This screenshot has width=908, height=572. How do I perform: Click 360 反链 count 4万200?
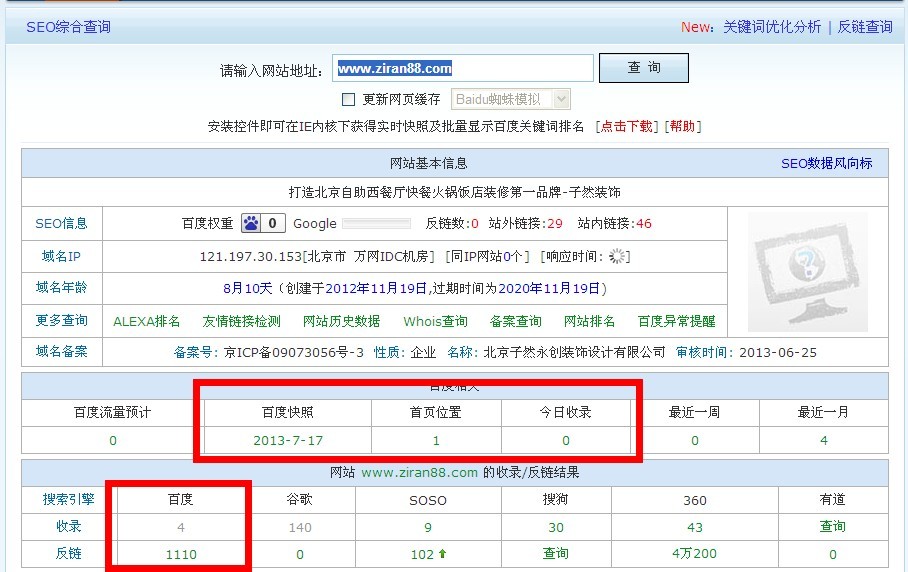[694, 554]
